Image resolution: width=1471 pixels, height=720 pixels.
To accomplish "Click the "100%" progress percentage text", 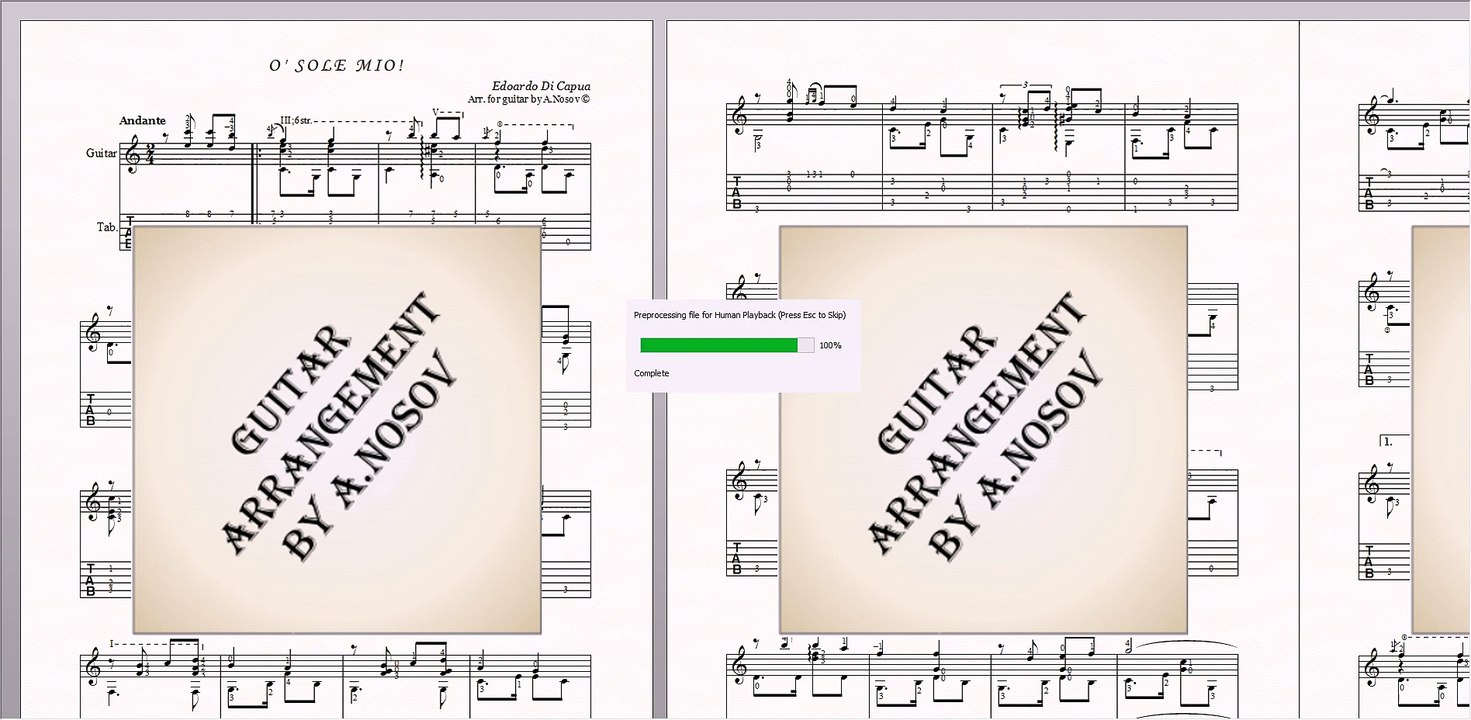I will point(830,345).
